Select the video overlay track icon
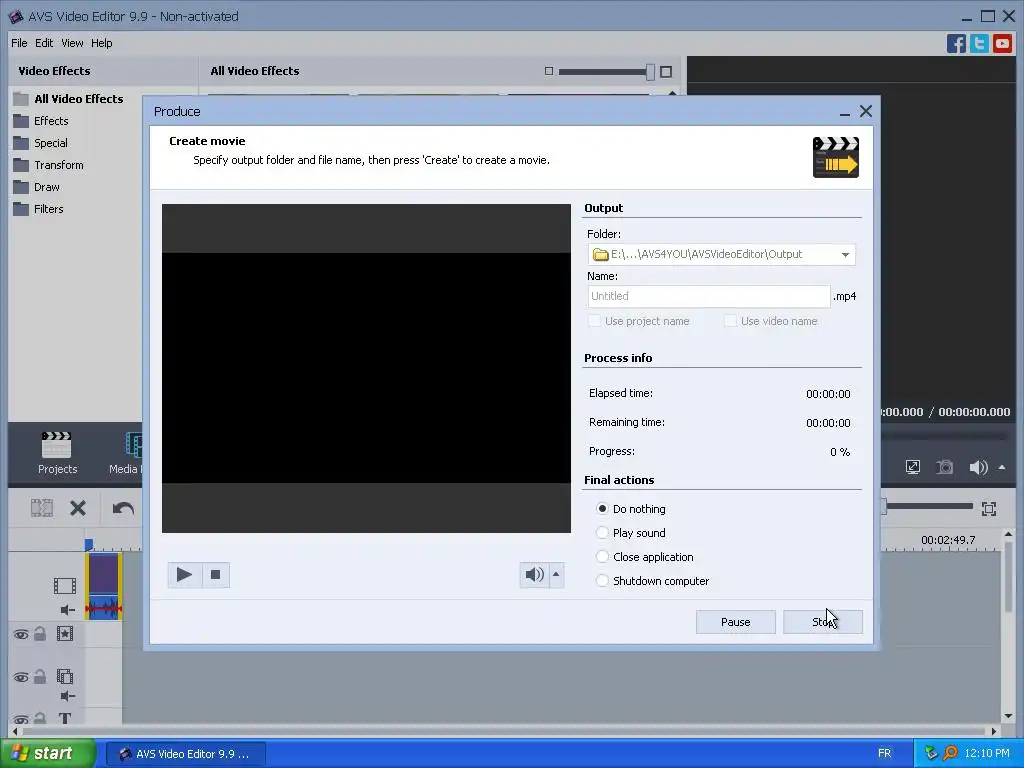 tap(65, 677)
